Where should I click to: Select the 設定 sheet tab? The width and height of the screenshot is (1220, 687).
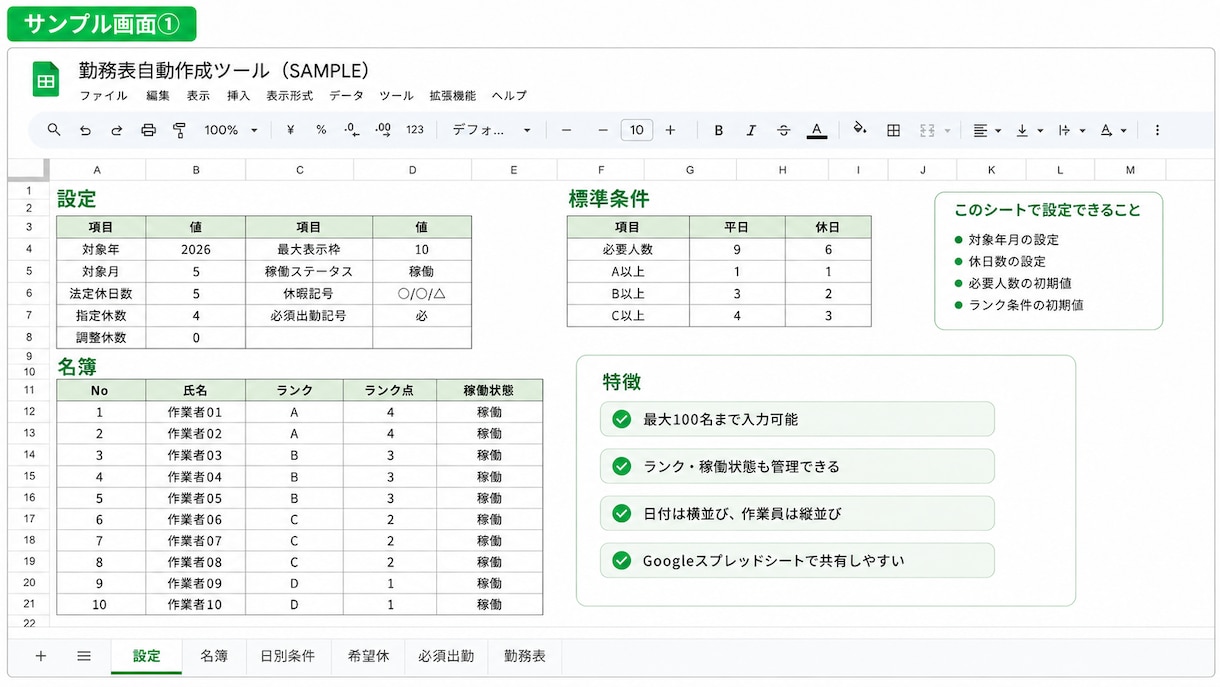click(146, 656)
